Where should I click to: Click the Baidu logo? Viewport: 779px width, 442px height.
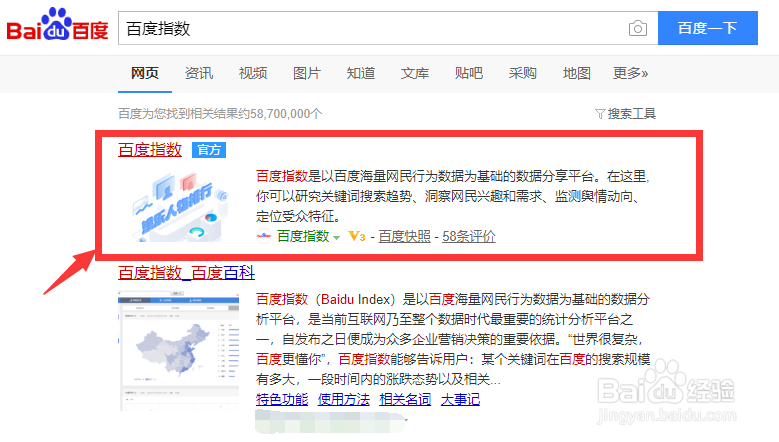[57, 25]
